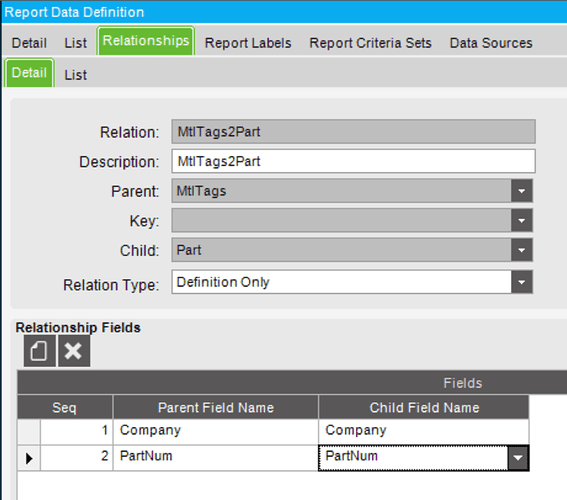567x500 pixels.
Task: Click the Description text field
Action: click(x=353, y=161)
